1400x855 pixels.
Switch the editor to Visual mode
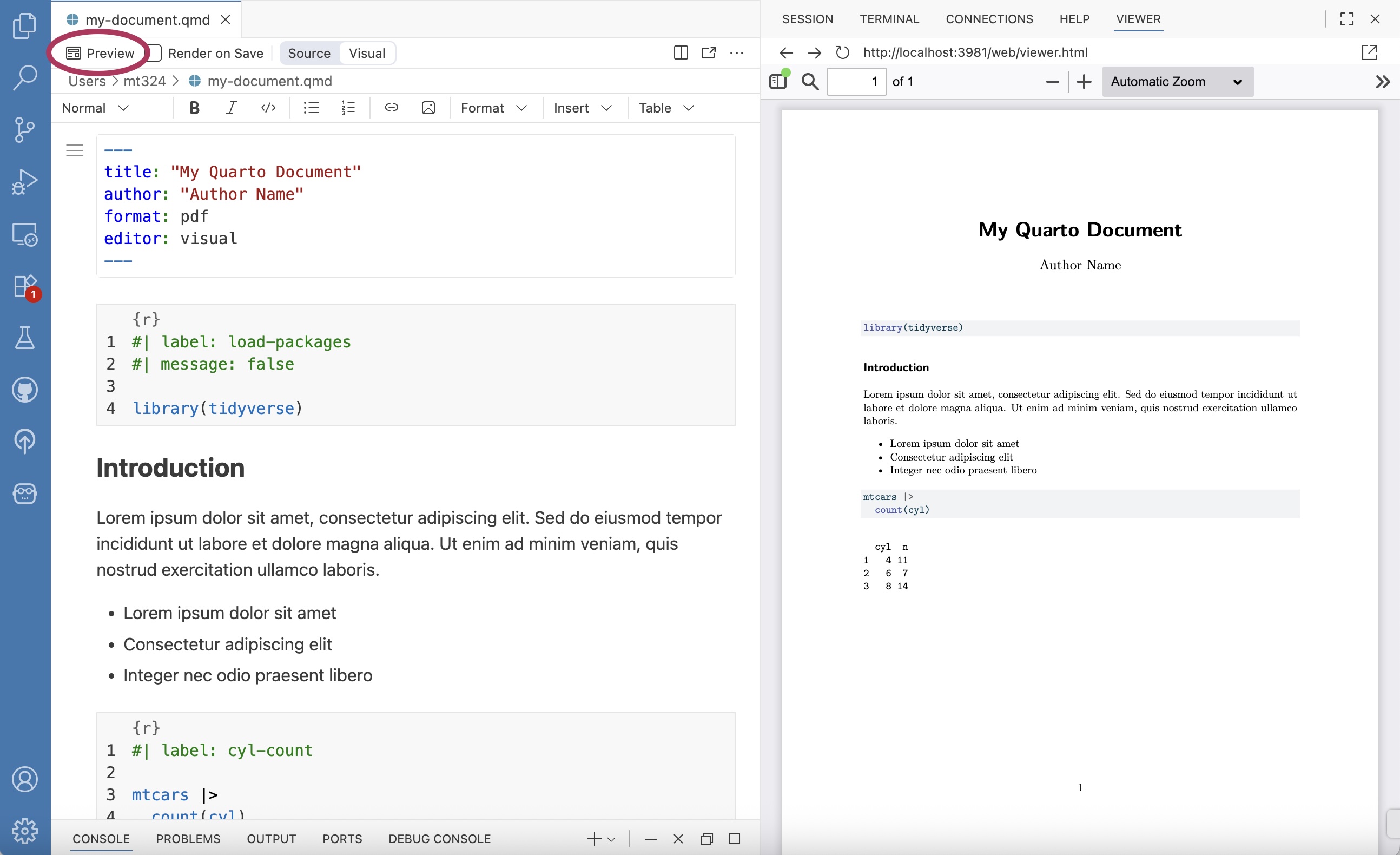click(366, 53)
